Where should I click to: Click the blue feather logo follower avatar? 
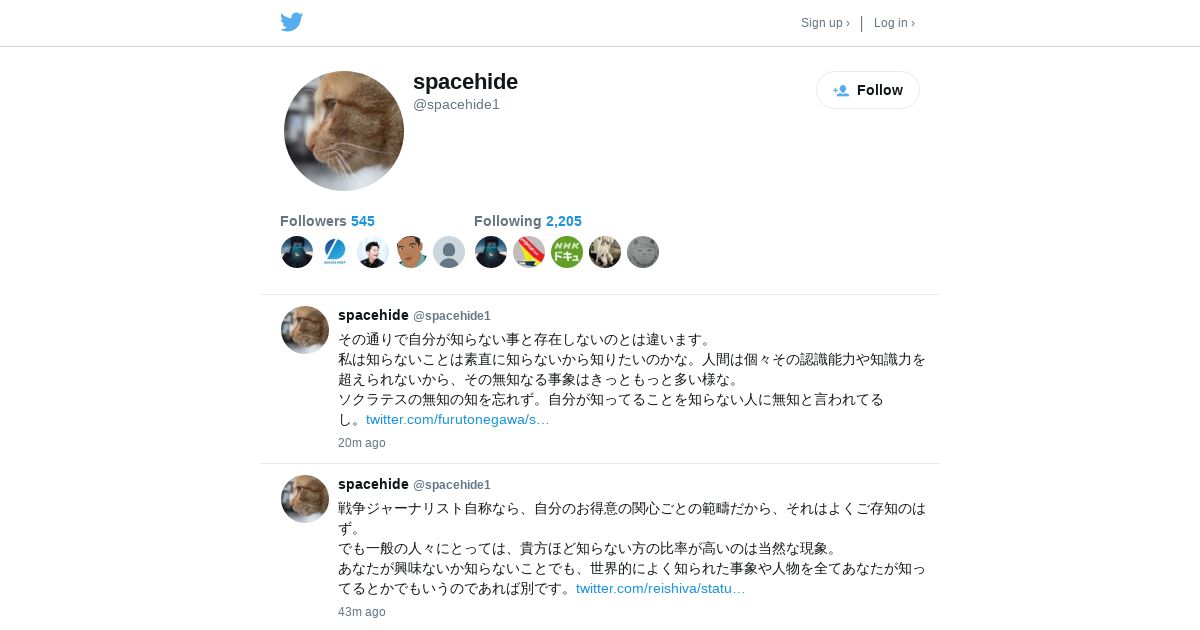tap(335, 252)
